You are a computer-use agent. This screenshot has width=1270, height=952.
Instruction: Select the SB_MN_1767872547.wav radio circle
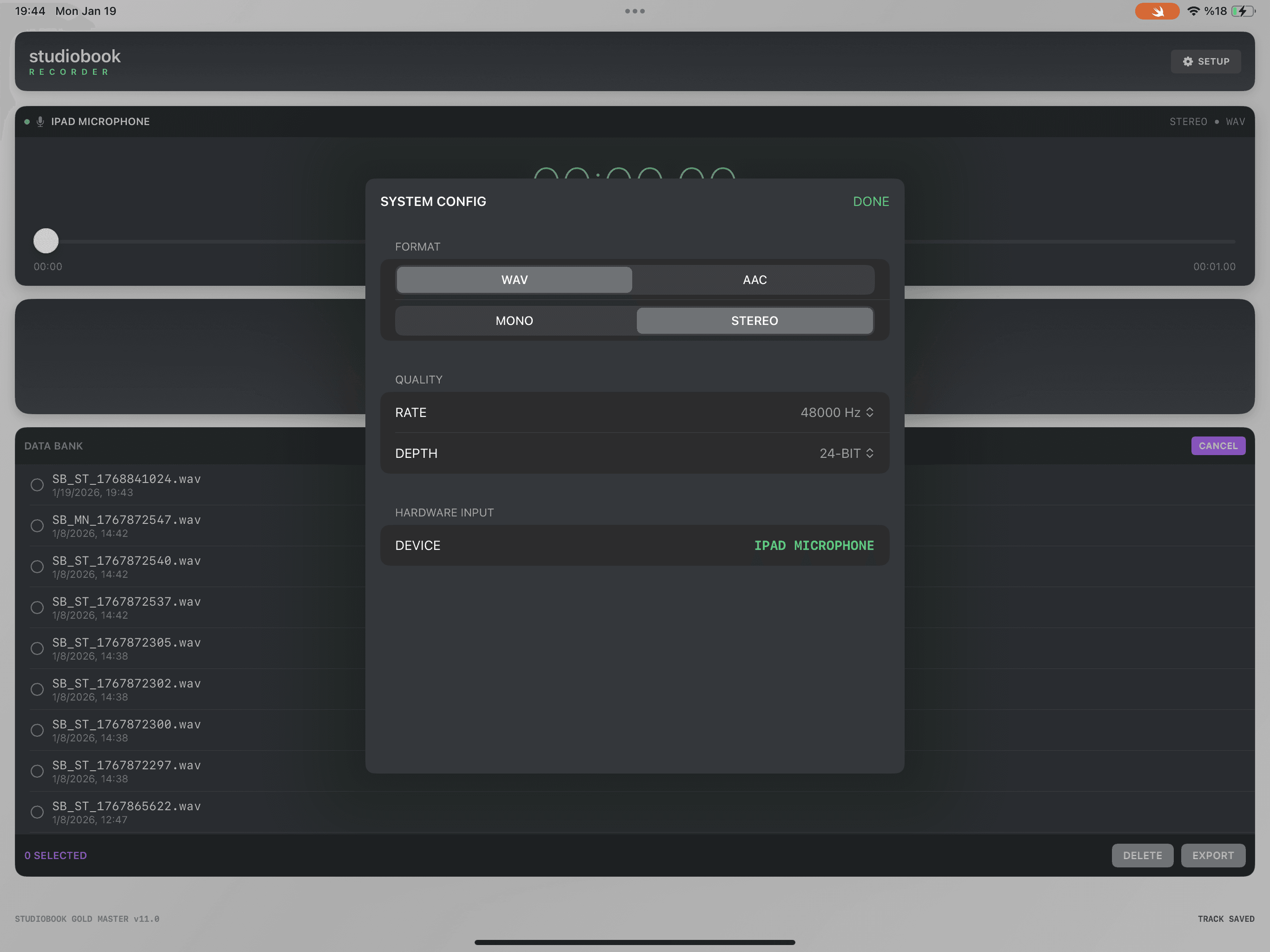(x=37, y=525)
